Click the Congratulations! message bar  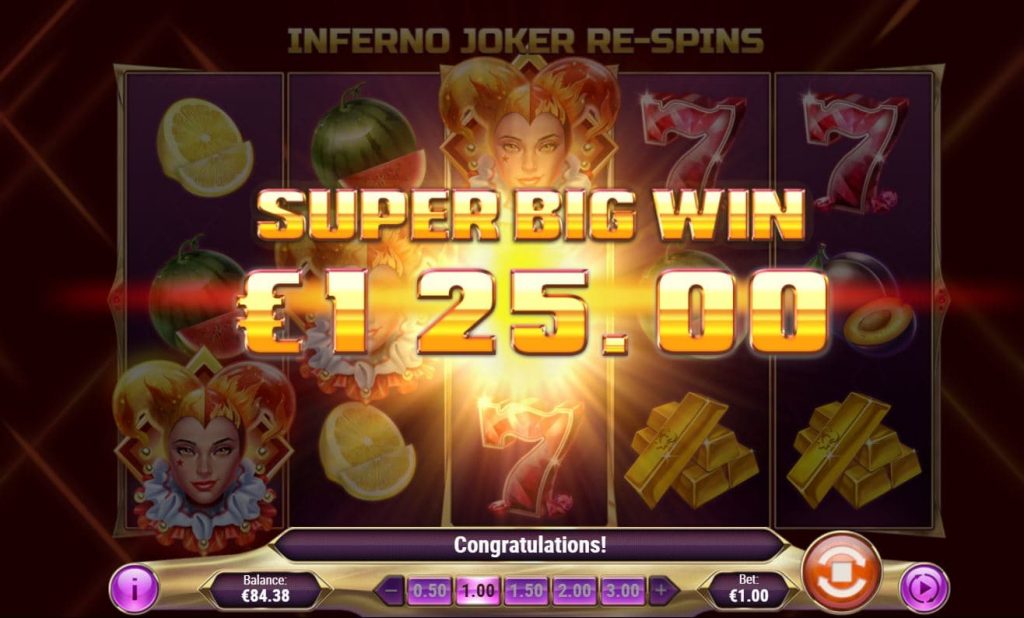(530, 544)
